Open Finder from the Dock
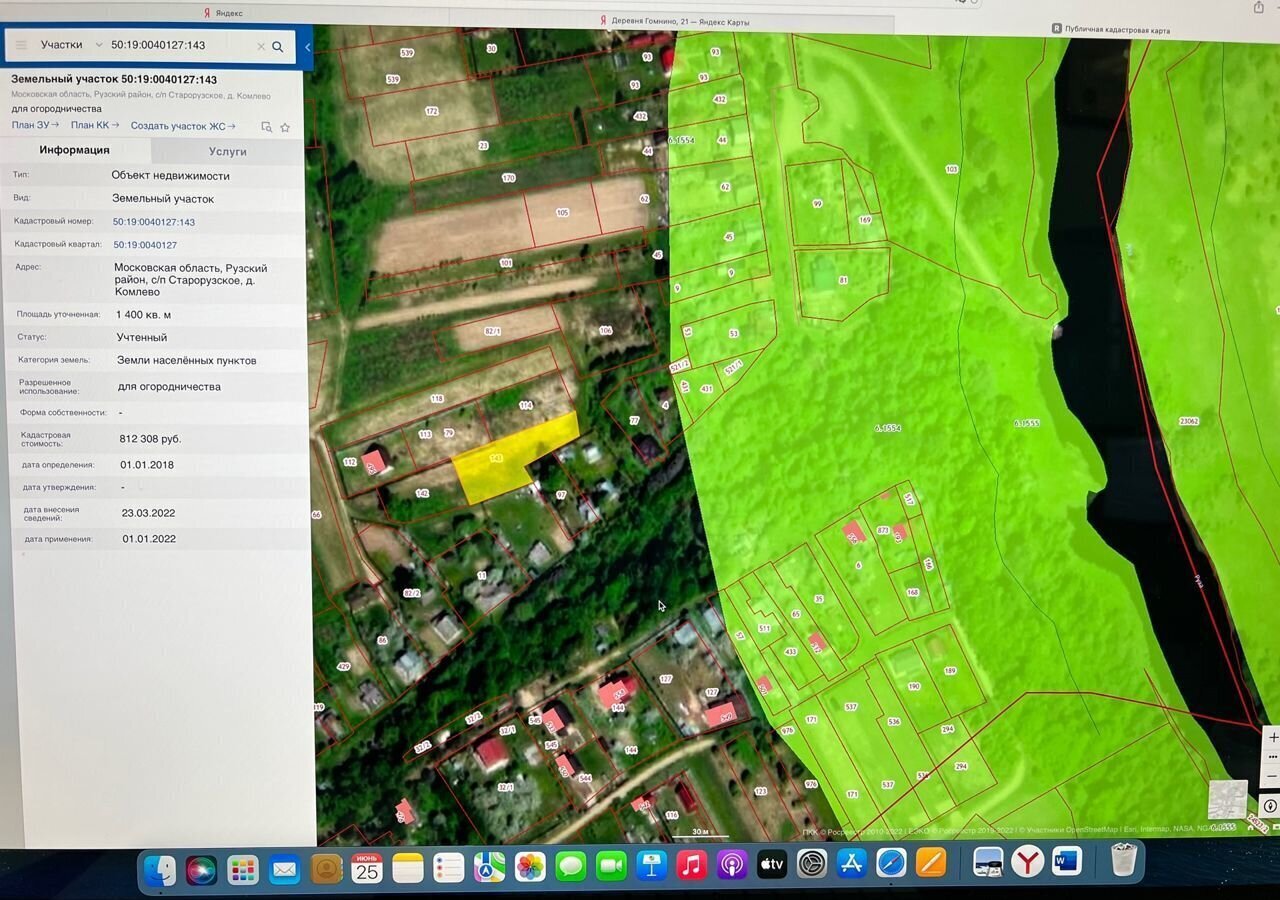This screenshot has width=1280, height=900. click(160, 869)
